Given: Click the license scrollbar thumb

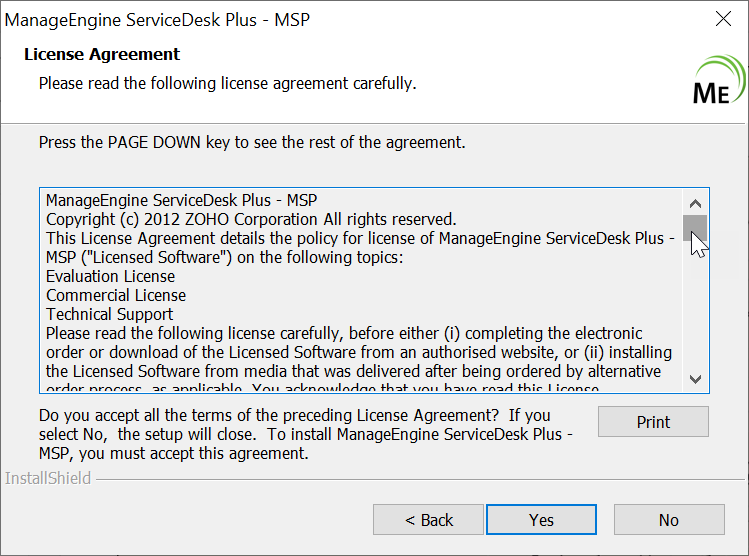Looking at the screenshot, I should coord(696,228).
